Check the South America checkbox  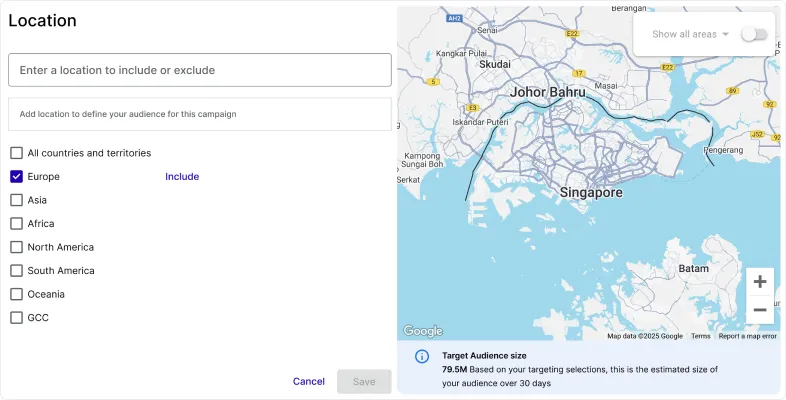[x=17, y=271]
